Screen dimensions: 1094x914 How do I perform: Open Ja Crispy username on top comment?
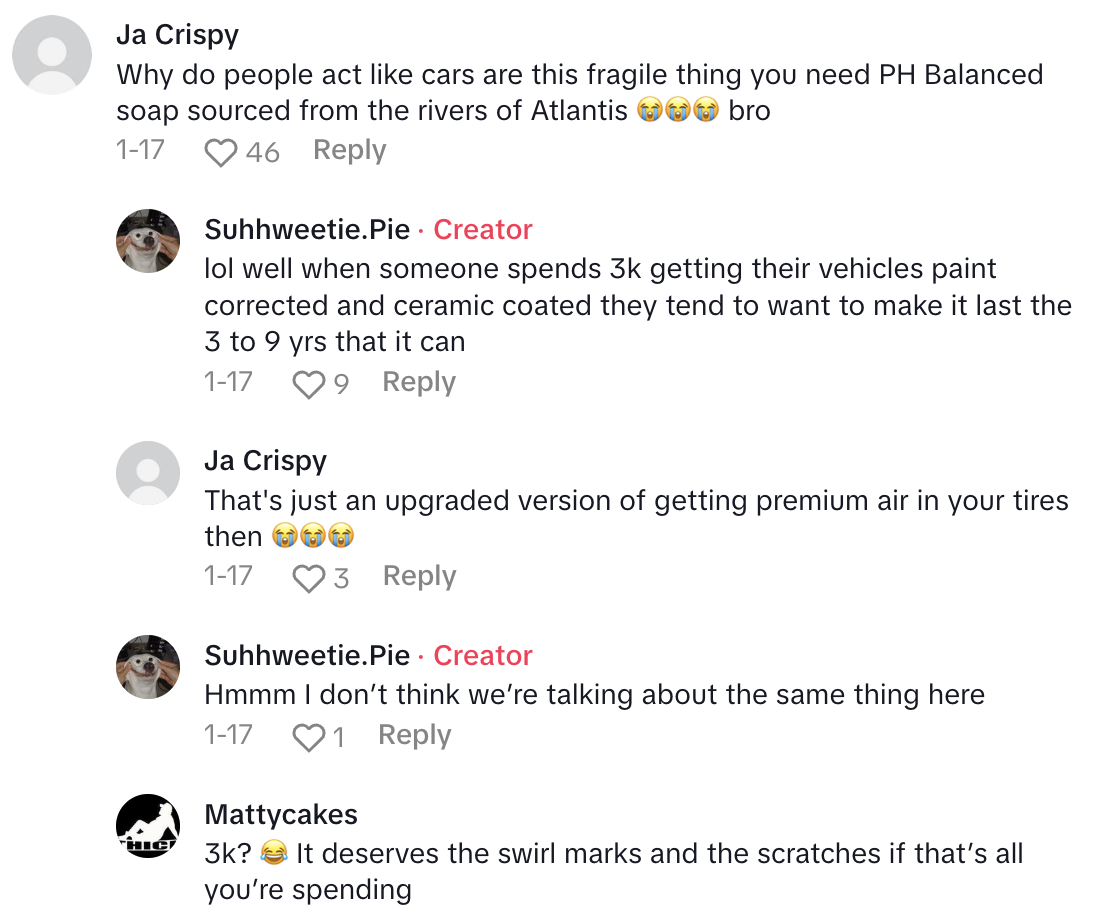click(177, 35)
